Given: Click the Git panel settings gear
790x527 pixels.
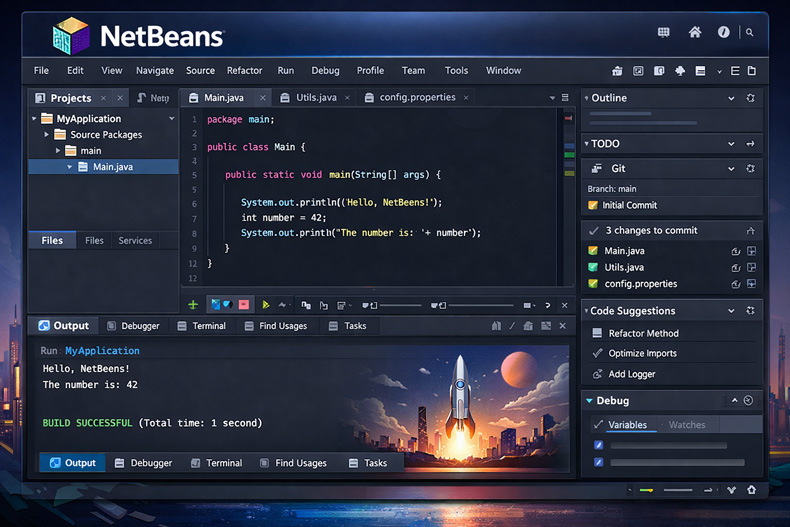Looking at the screenshot, I should coord(751,168).
